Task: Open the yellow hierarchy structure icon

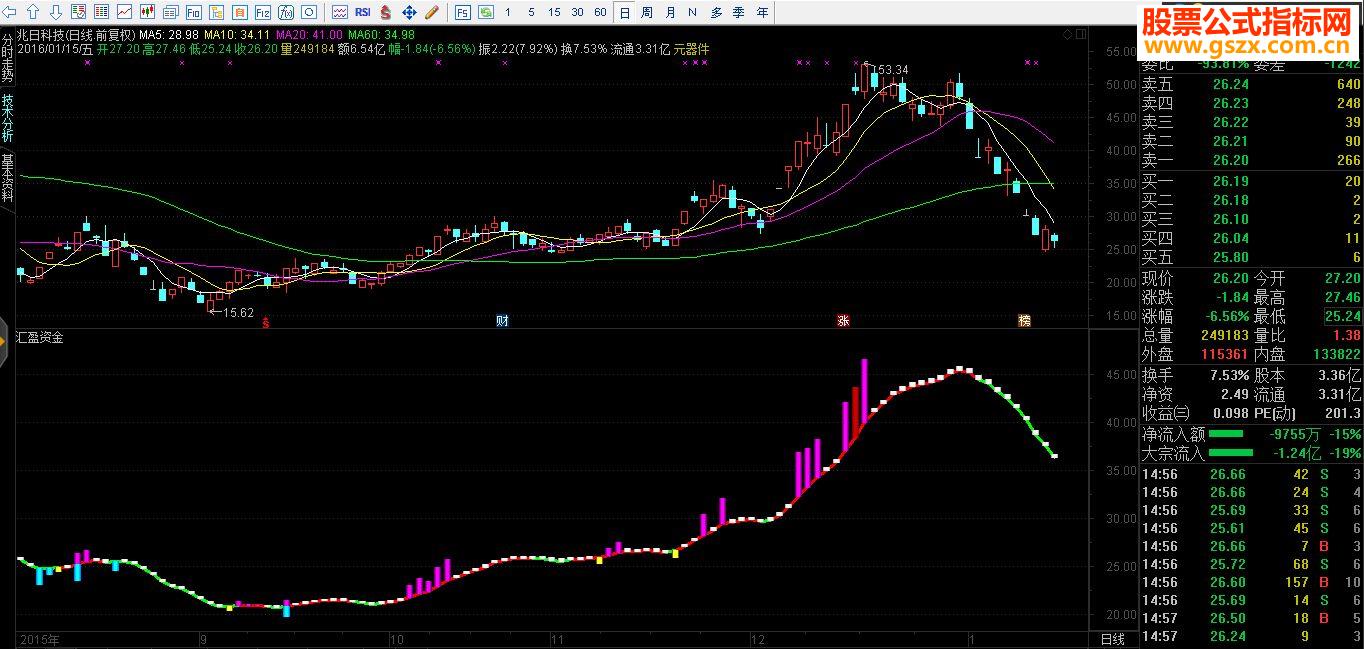Action: coord(216,12)
